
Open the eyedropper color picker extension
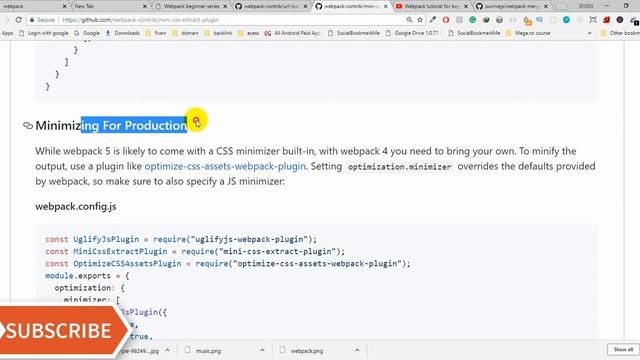[433, 20]
